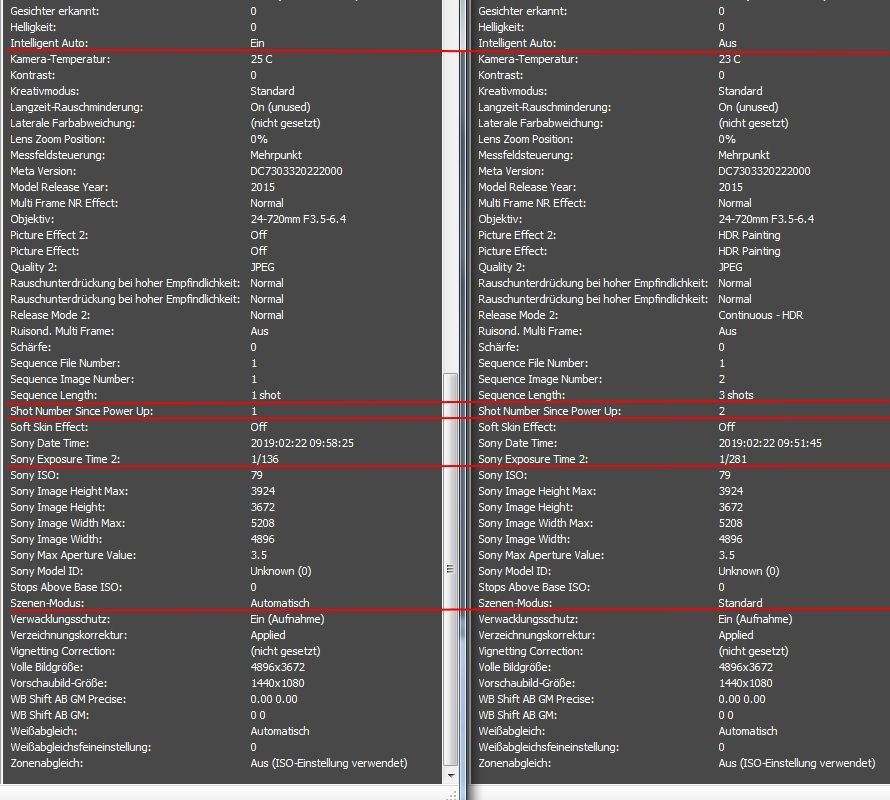This screenshot has height=800, width=890.
Task: Click the 'Objektiv:' label in the right panel
Action: (501, 219)
